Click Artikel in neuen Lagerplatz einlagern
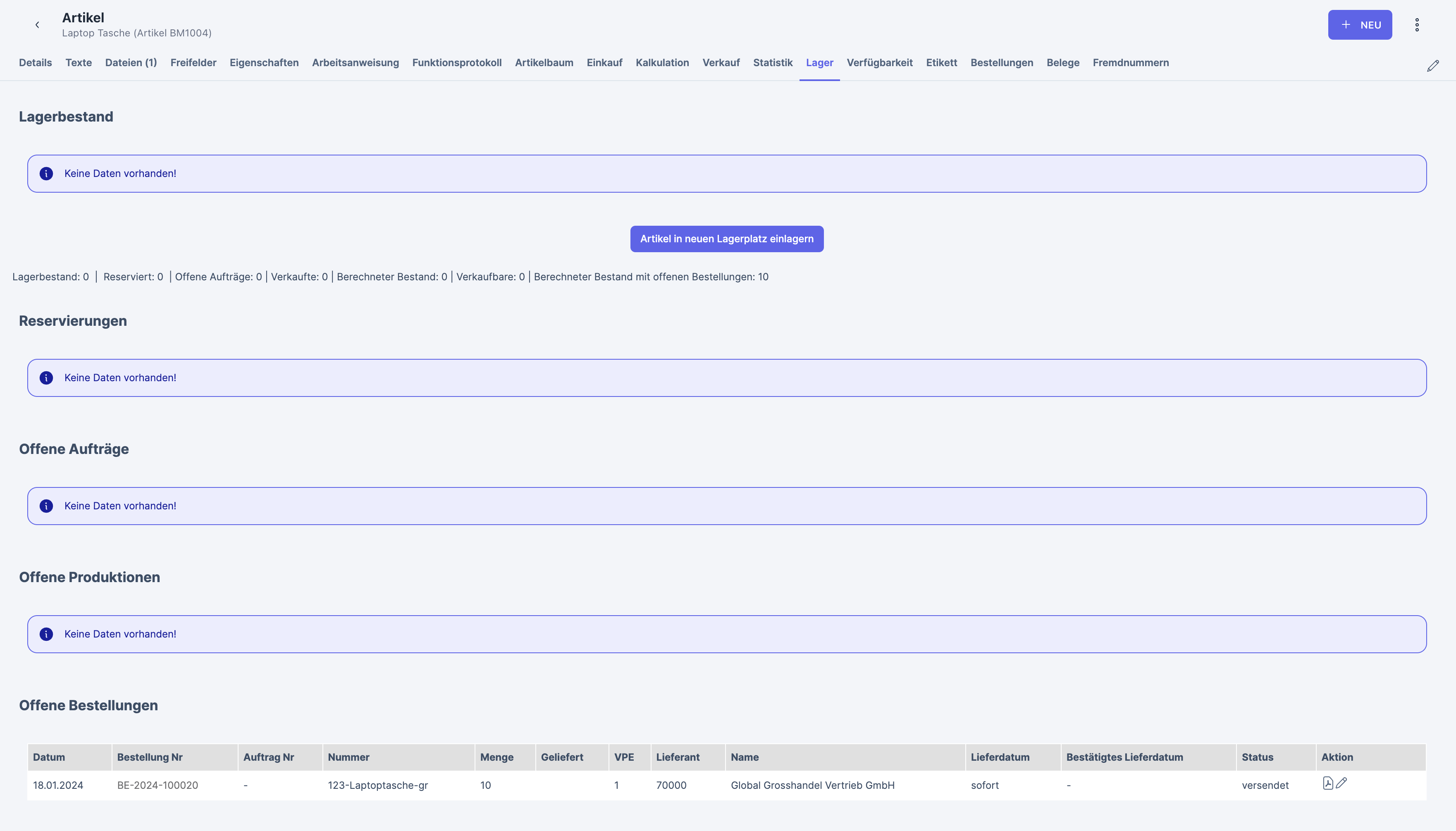 726,239
